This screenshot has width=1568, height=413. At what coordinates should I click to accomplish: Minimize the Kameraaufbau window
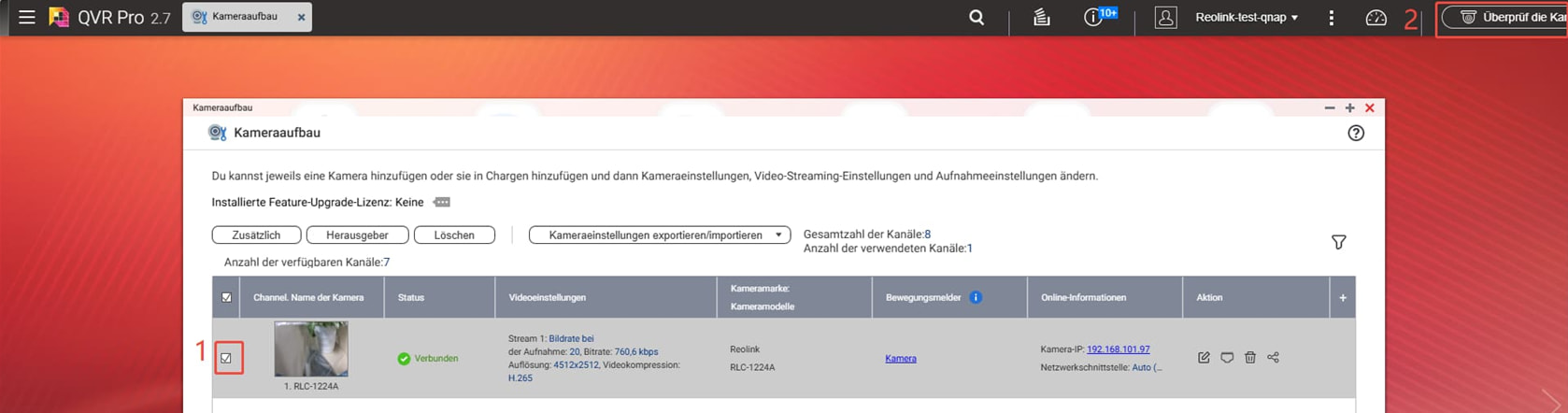click(x=1330, y=107)
